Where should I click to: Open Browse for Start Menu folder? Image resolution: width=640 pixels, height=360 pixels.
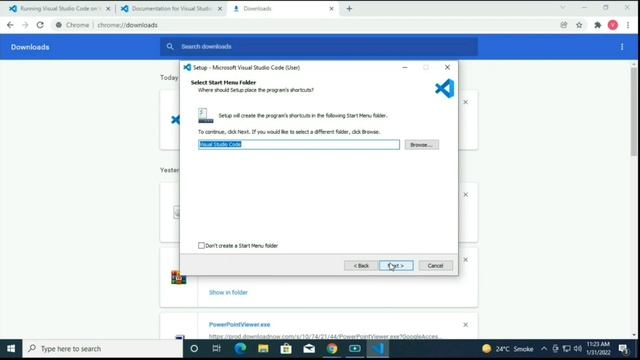pyautogui.click(x=422, y=145)
